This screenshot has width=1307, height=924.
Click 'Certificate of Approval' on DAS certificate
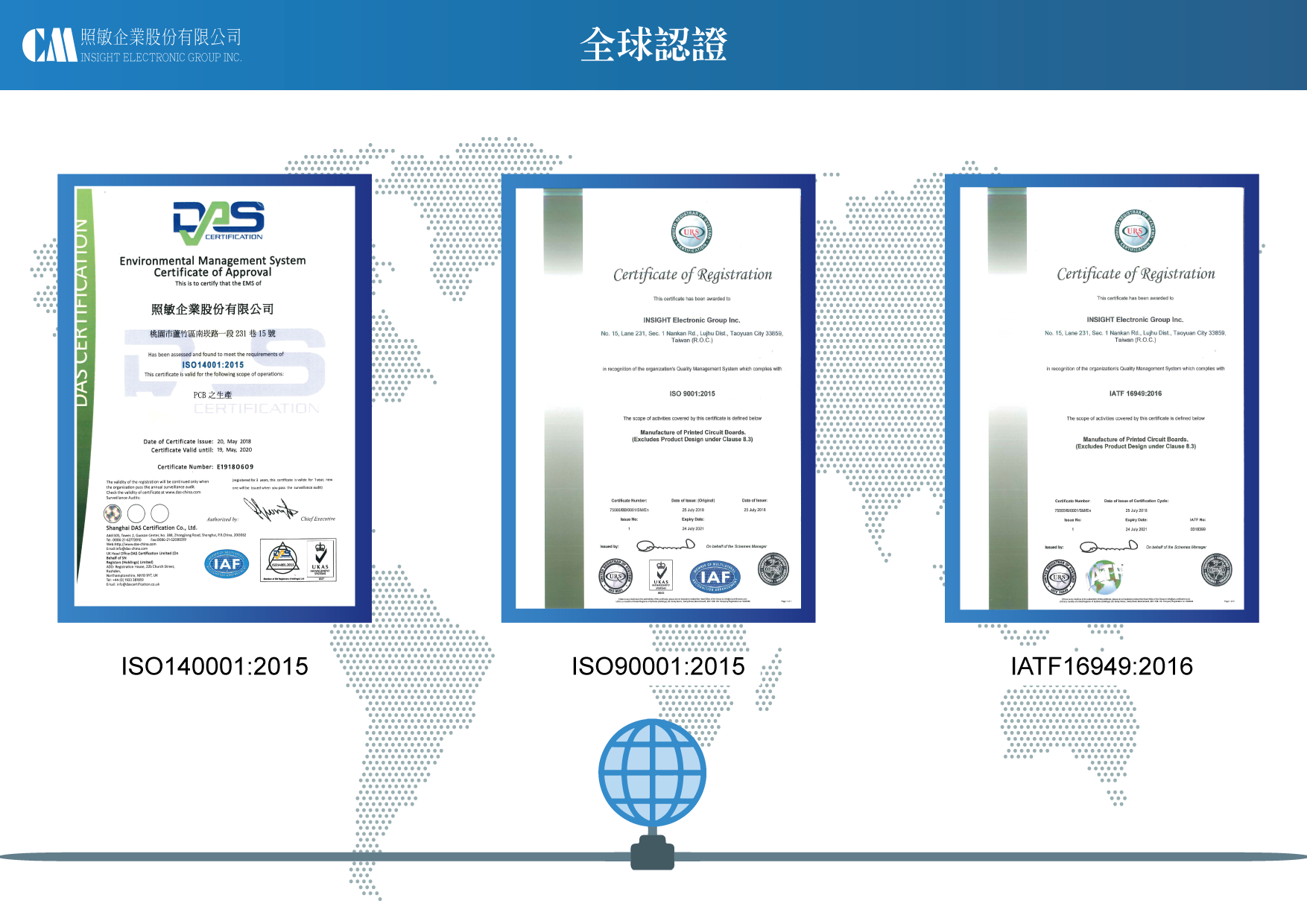pyautogui.click(x=212, y=272)
